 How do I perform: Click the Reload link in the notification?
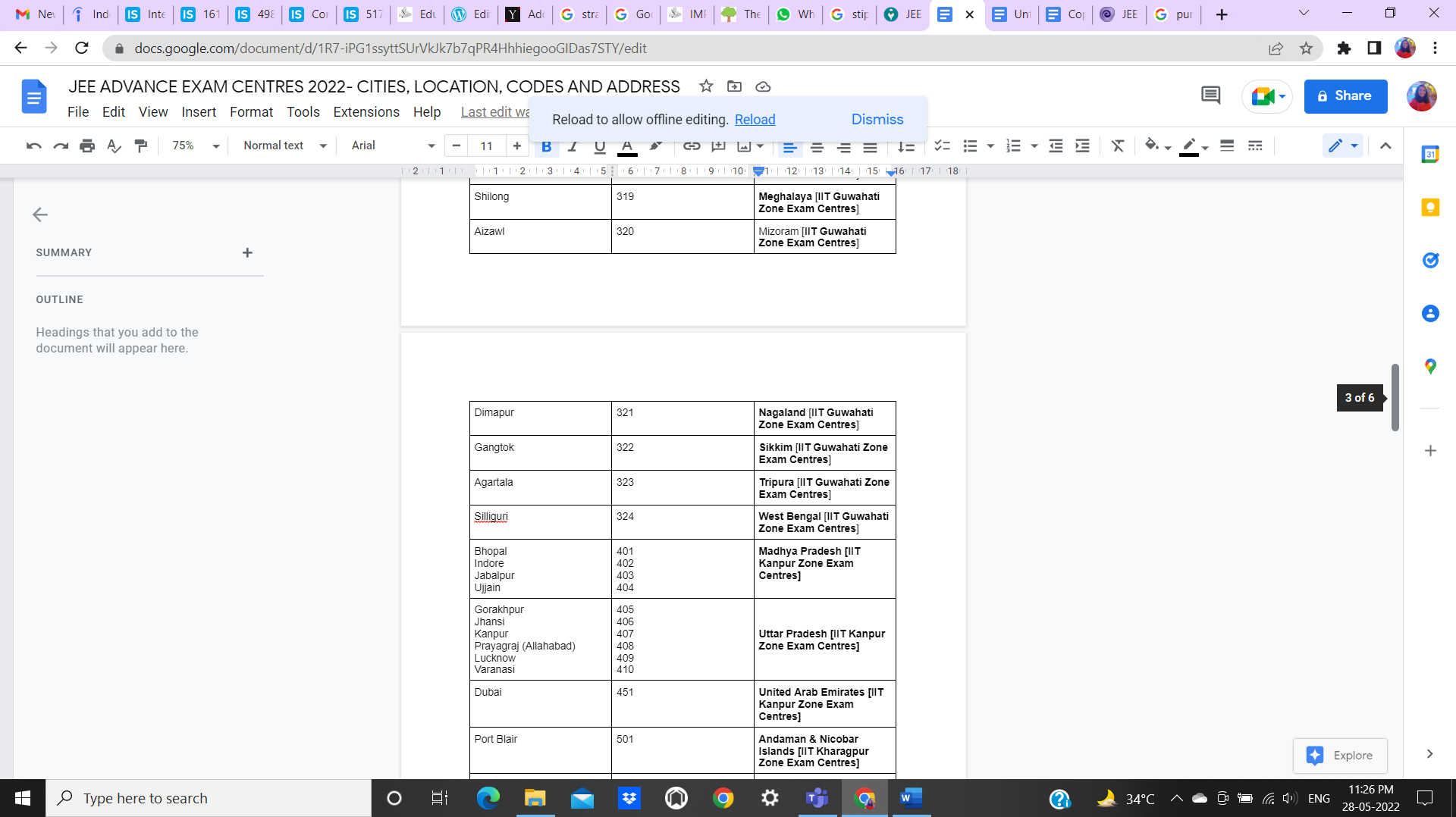coord(755,120)
